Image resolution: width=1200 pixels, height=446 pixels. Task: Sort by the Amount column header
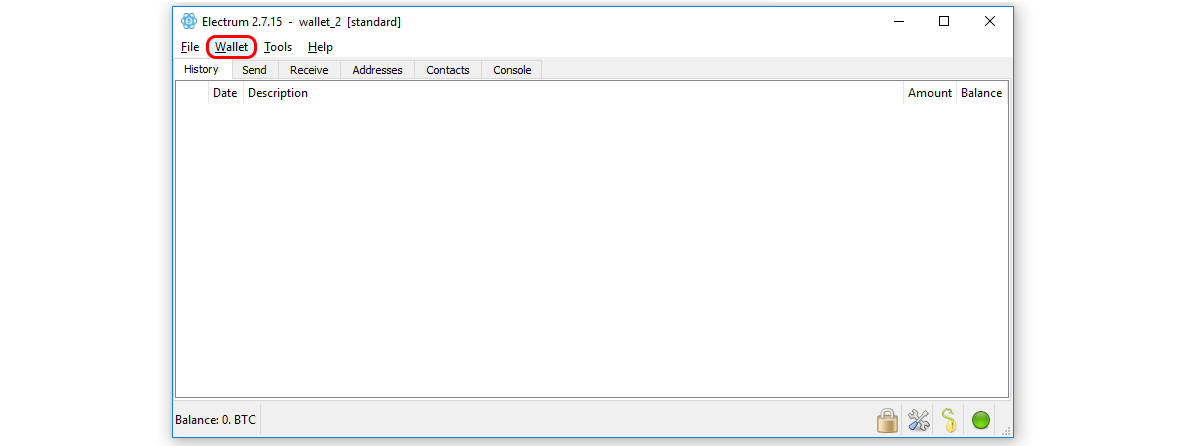pos(930,93)
